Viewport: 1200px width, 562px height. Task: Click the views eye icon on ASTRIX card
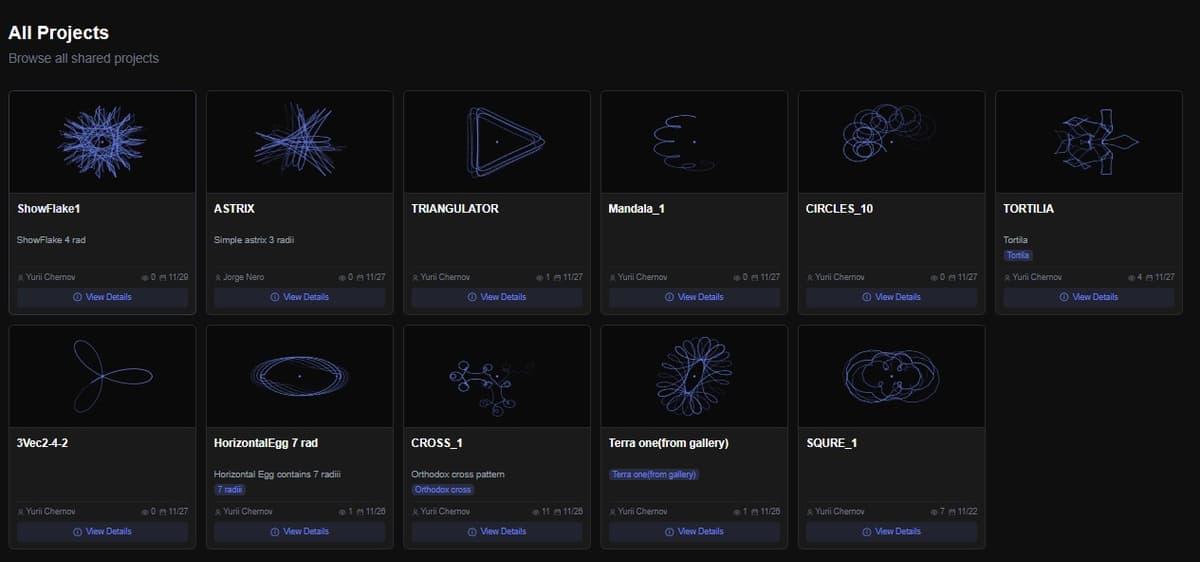click(343, 277)
